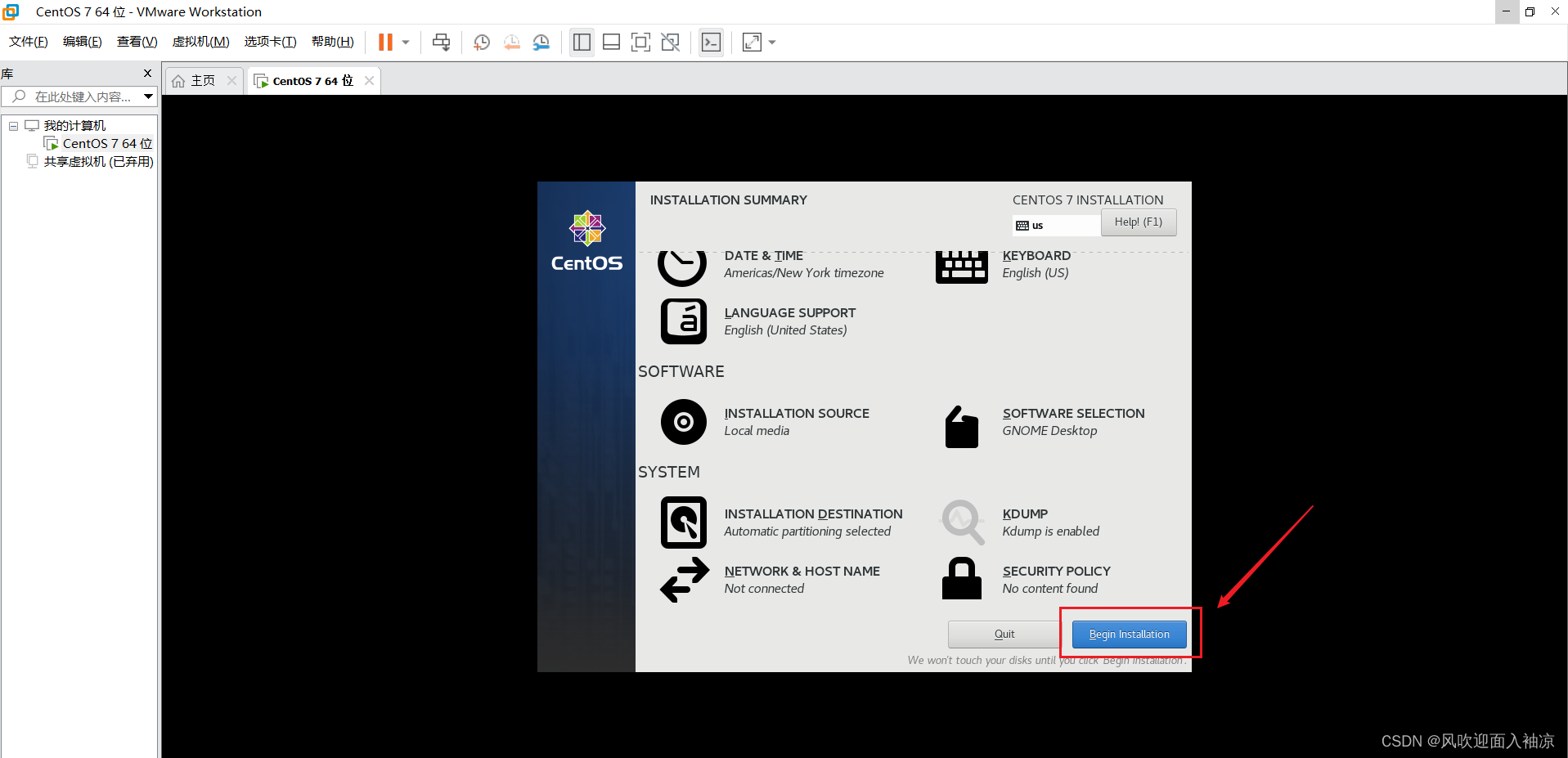Open the console view icon

[712, 43]
